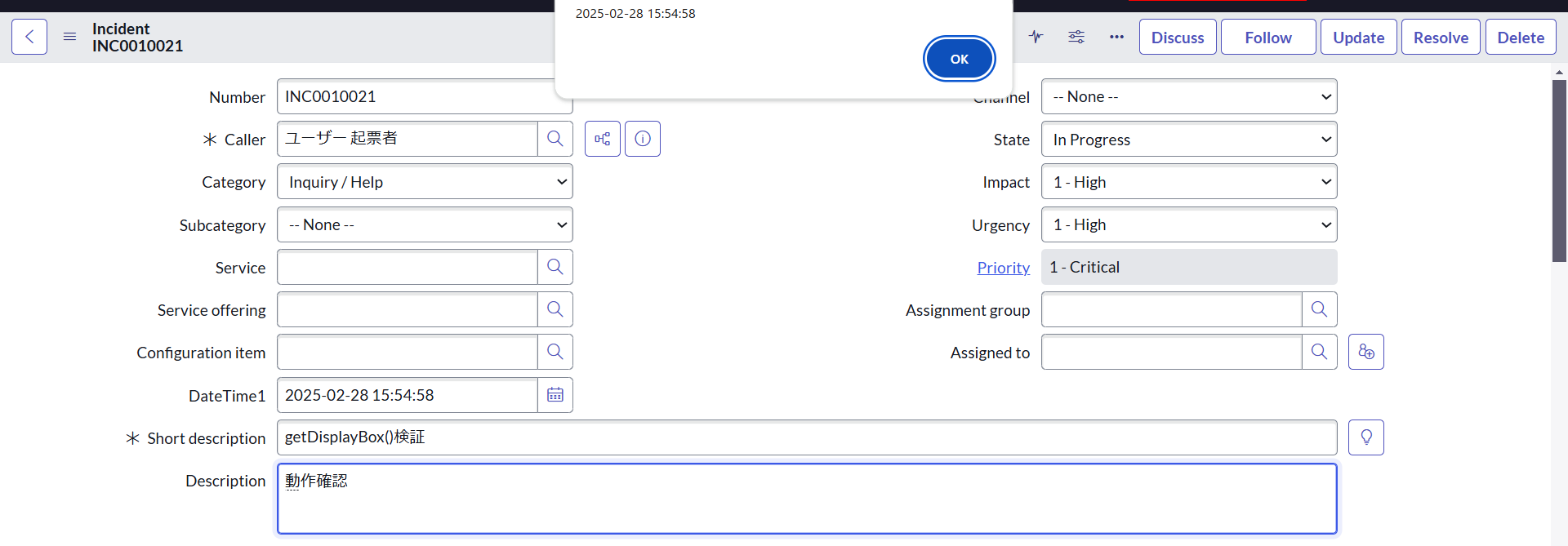Look up Configuration item search icon
This screenshot has height=546, width=1568.
pos(555,352)
